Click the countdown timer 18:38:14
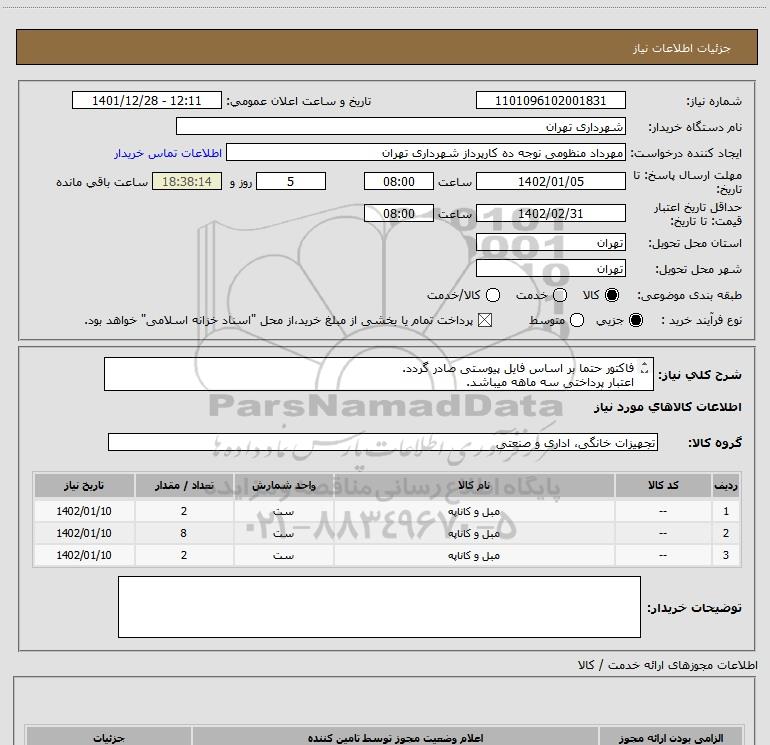Viewport: 770px width, 745px height. pos(187,181)
